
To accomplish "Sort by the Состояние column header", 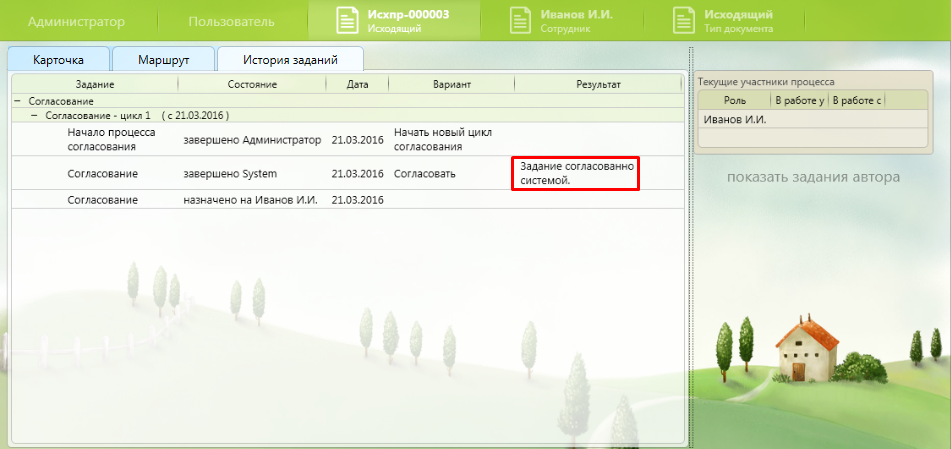I will (252, 85).
